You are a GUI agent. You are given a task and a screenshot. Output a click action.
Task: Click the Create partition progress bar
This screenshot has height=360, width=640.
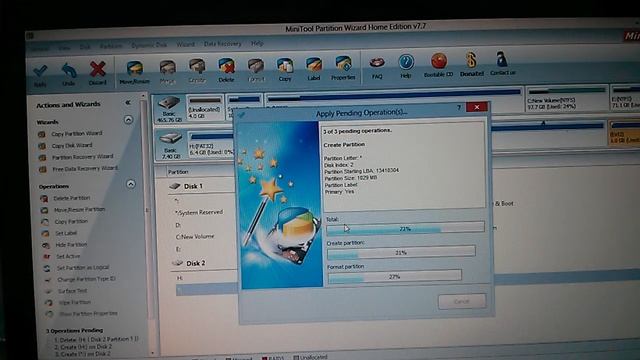pos(401,253)
